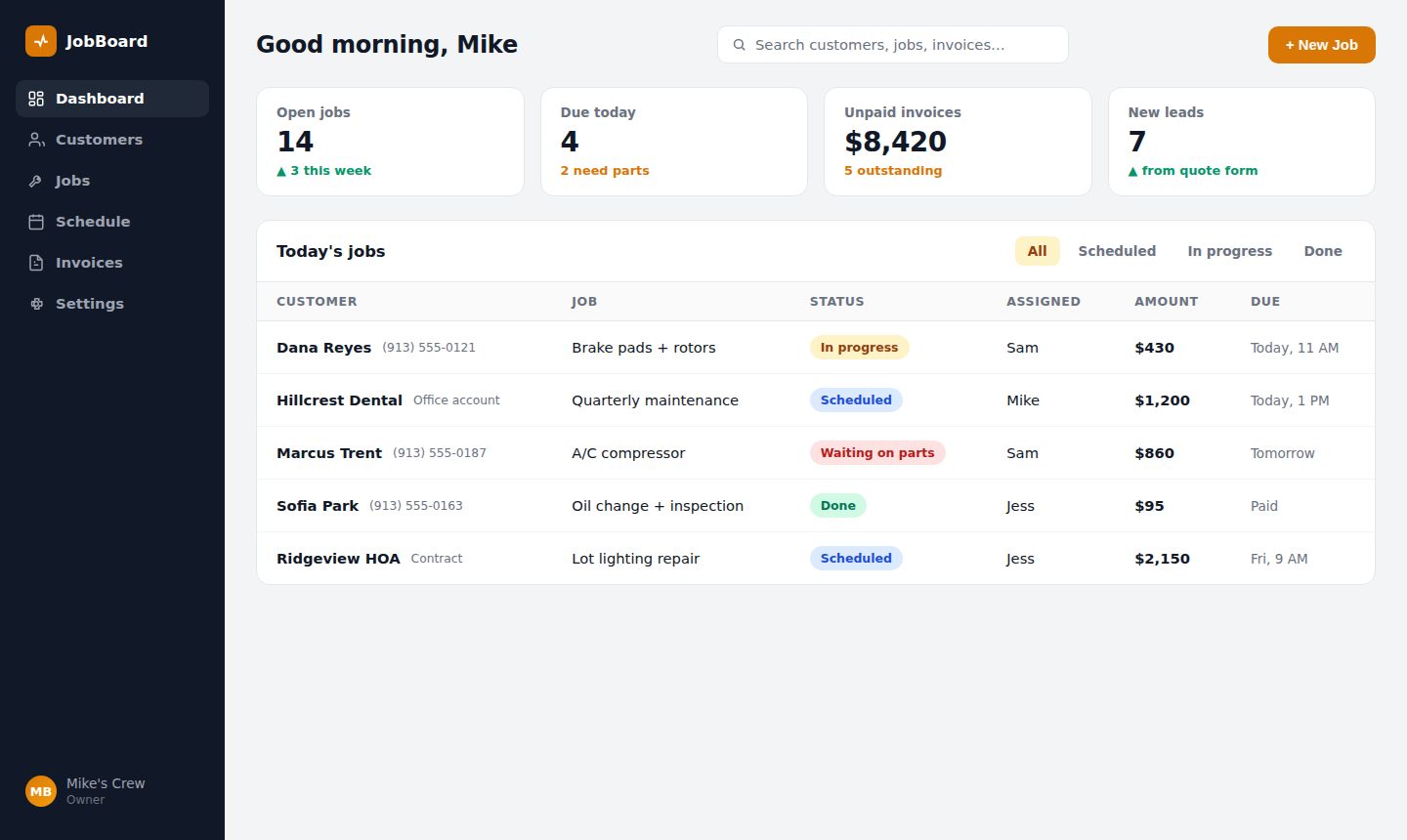This screenshot has height=840, width=1407.
Task: Open the Open jobs stat card
Action: tap(390, 142)
